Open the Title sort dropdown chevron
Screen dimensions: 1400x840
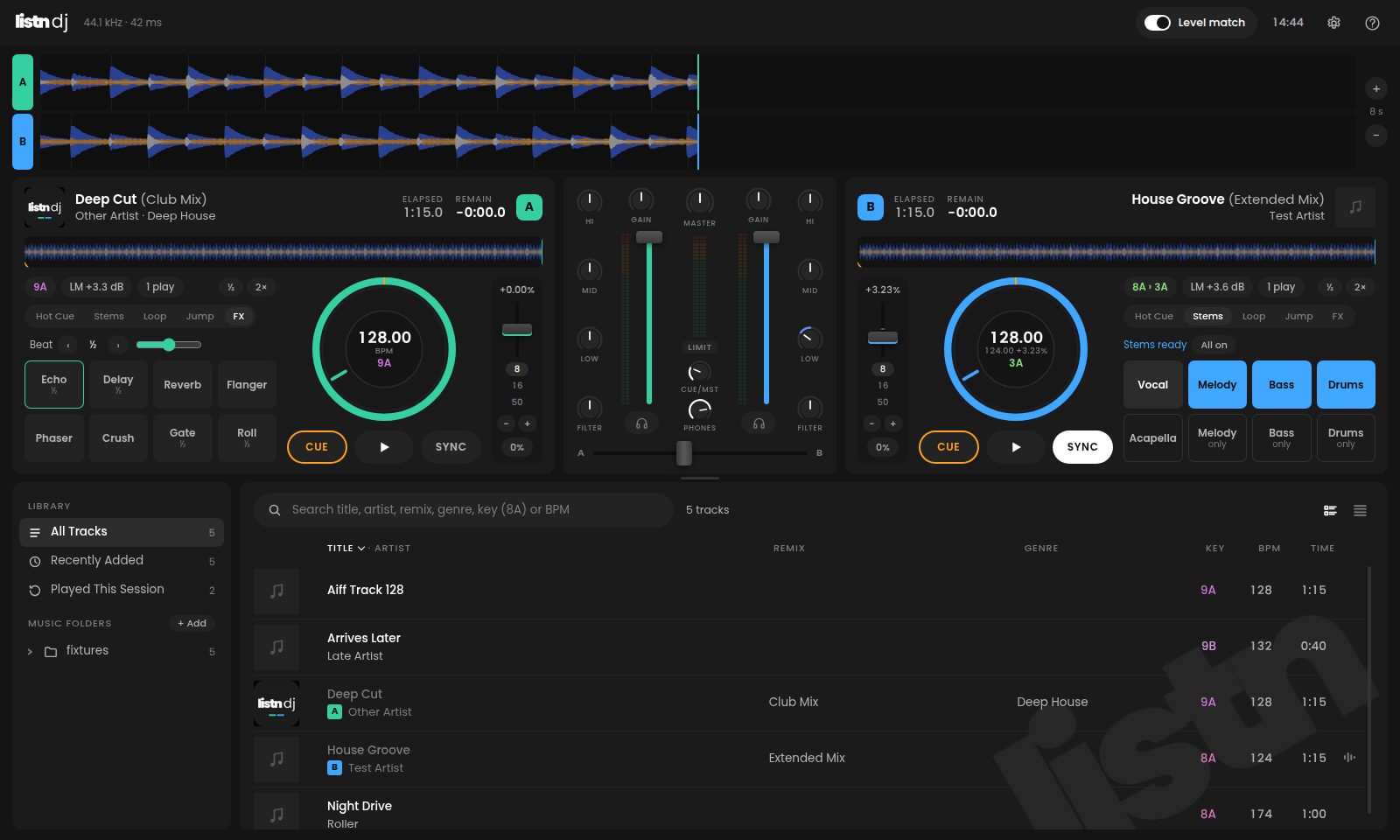point(361,549)
